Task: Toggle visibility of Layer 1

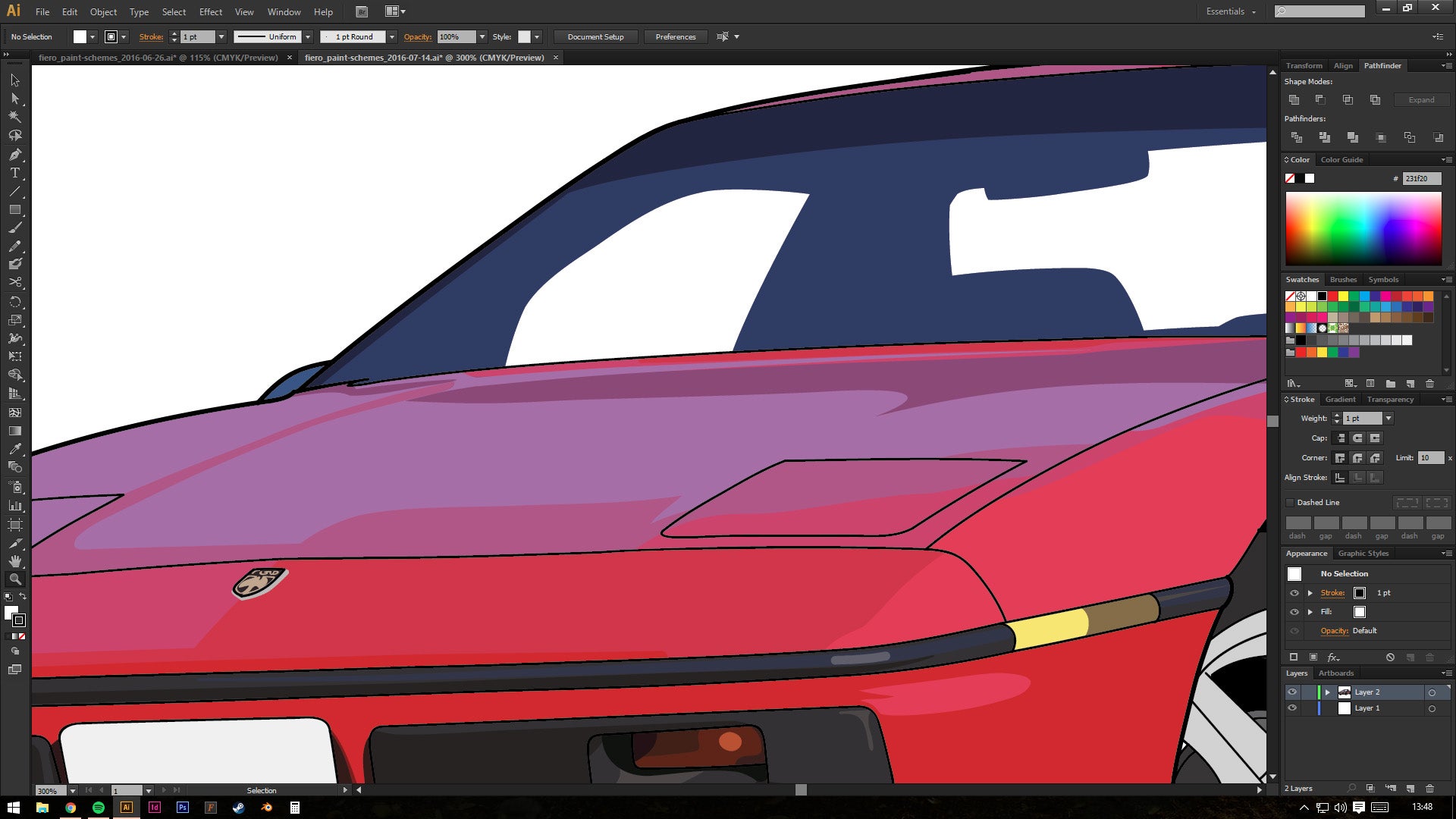Action: click(1292, 708)
